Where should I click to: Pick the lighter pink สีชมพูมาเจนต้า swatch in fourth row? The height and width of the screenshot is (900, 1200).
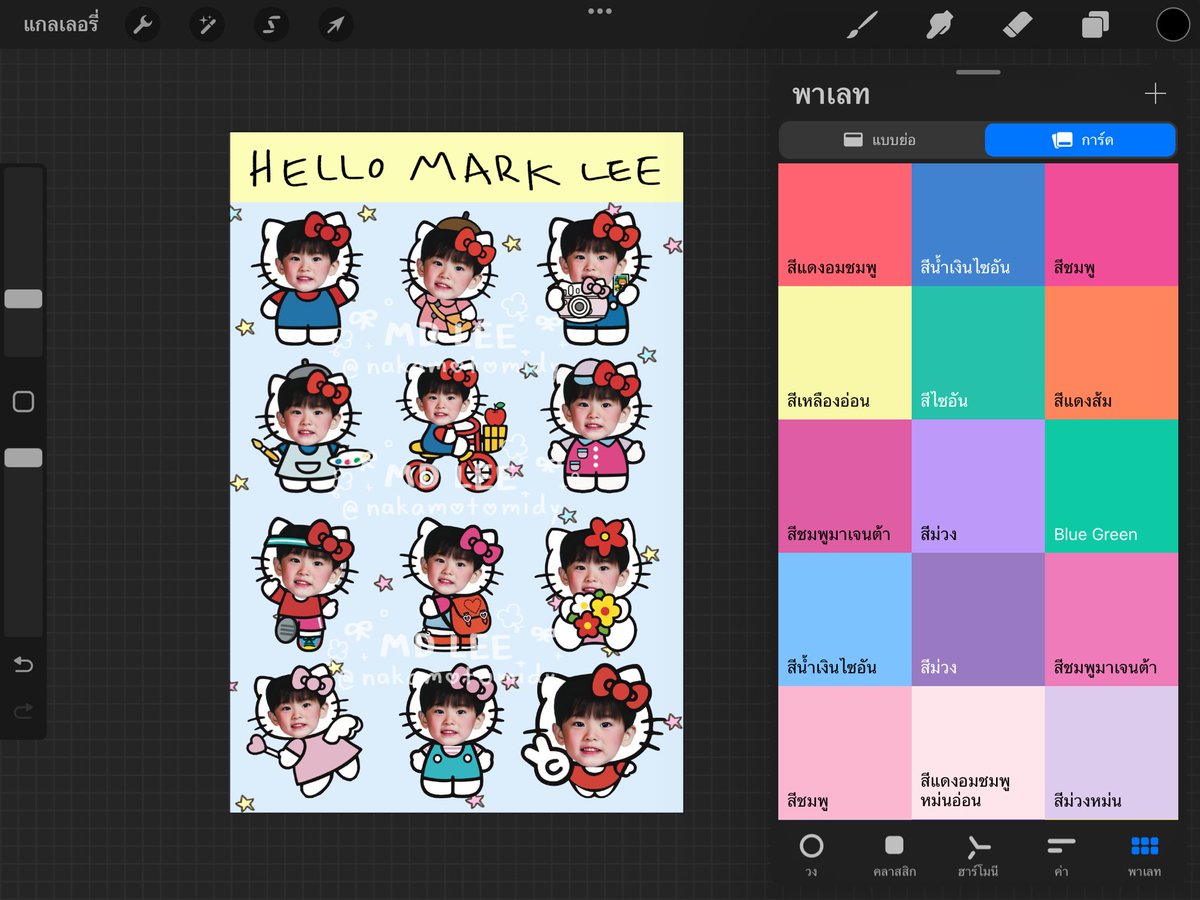1111,619
